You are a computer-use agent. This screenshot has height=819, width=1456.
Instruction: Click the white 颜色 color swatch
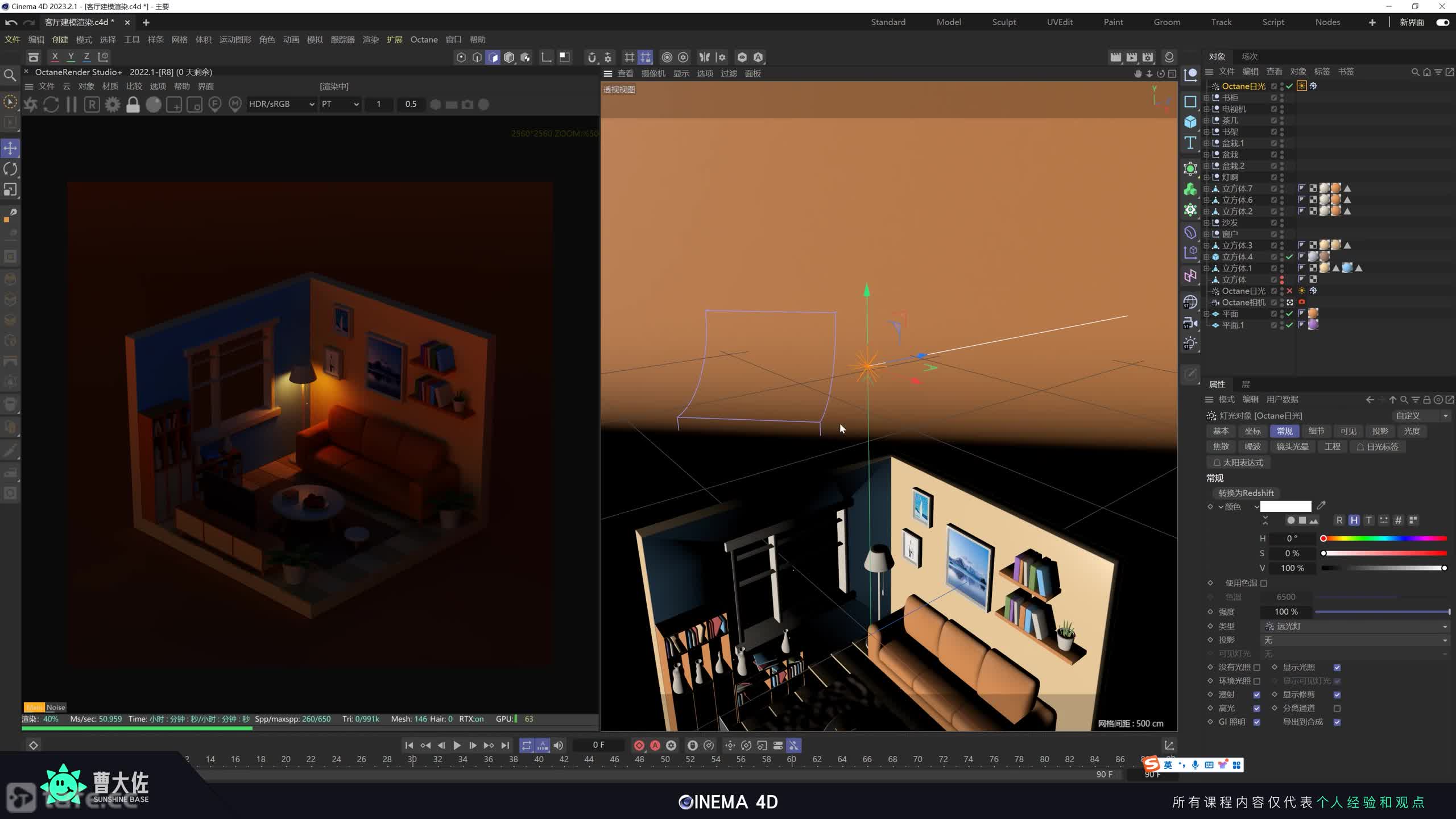click(x=1285, y=506)
